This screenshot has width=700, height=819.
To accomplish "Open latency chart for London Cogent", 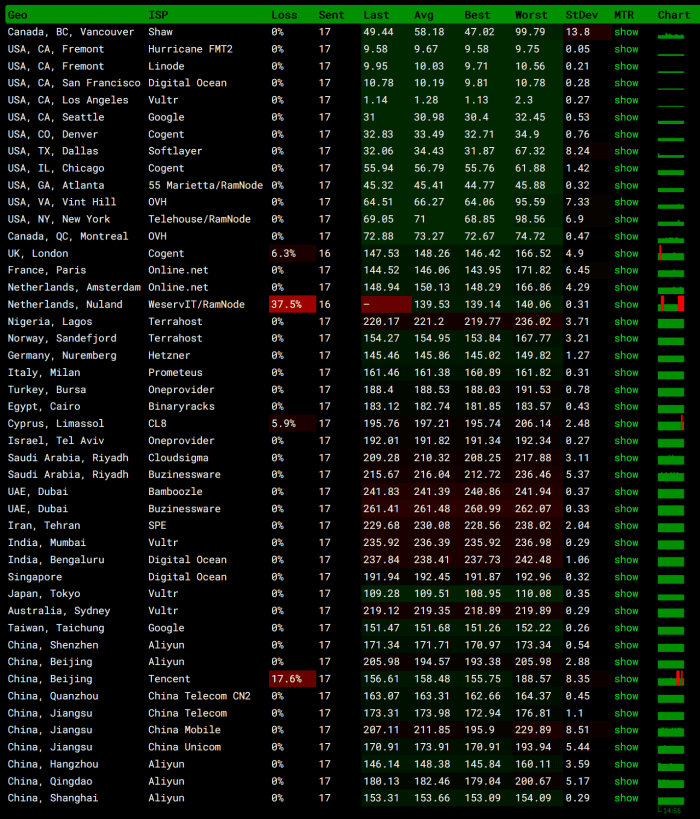I will click(x=671, y=253).
